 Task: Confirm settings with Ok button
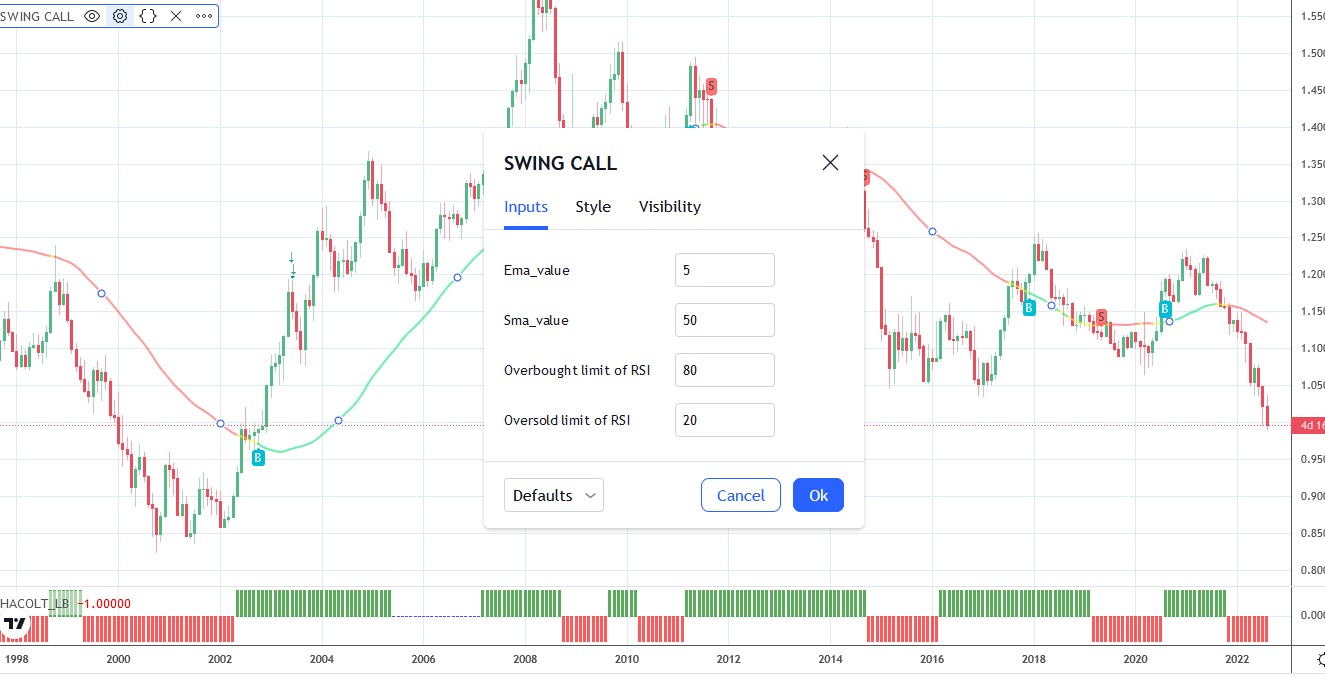818,495
